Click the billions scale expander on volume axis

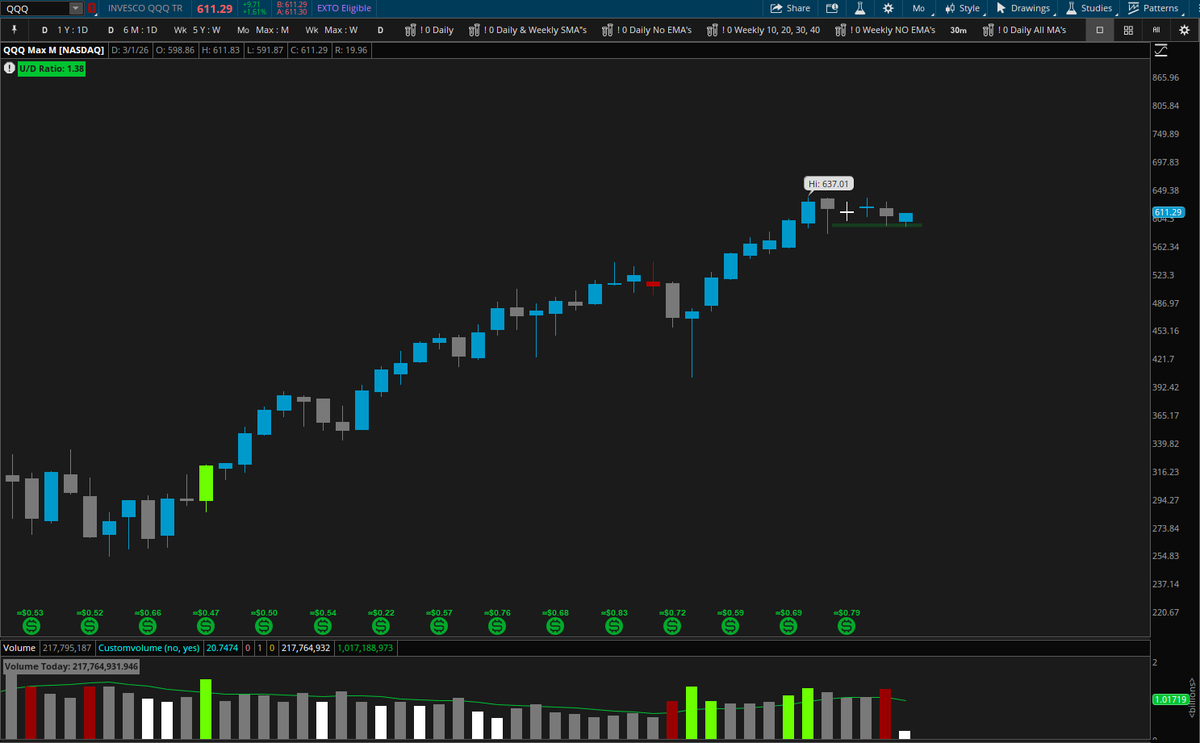click(x=1192, y=696)
